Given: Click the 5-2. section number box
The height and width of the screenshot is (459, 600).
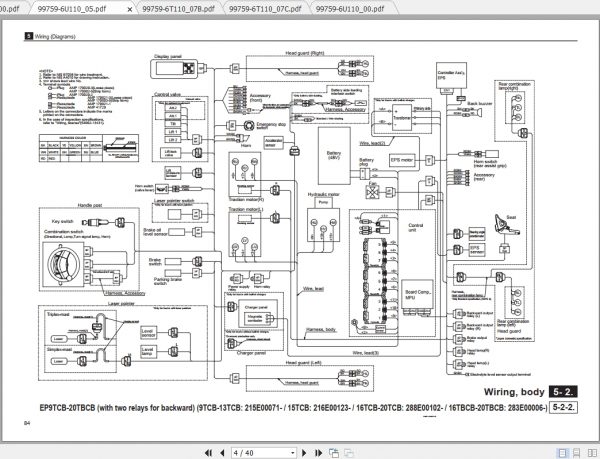Looking at the screenshot, I should pos(562,392).
